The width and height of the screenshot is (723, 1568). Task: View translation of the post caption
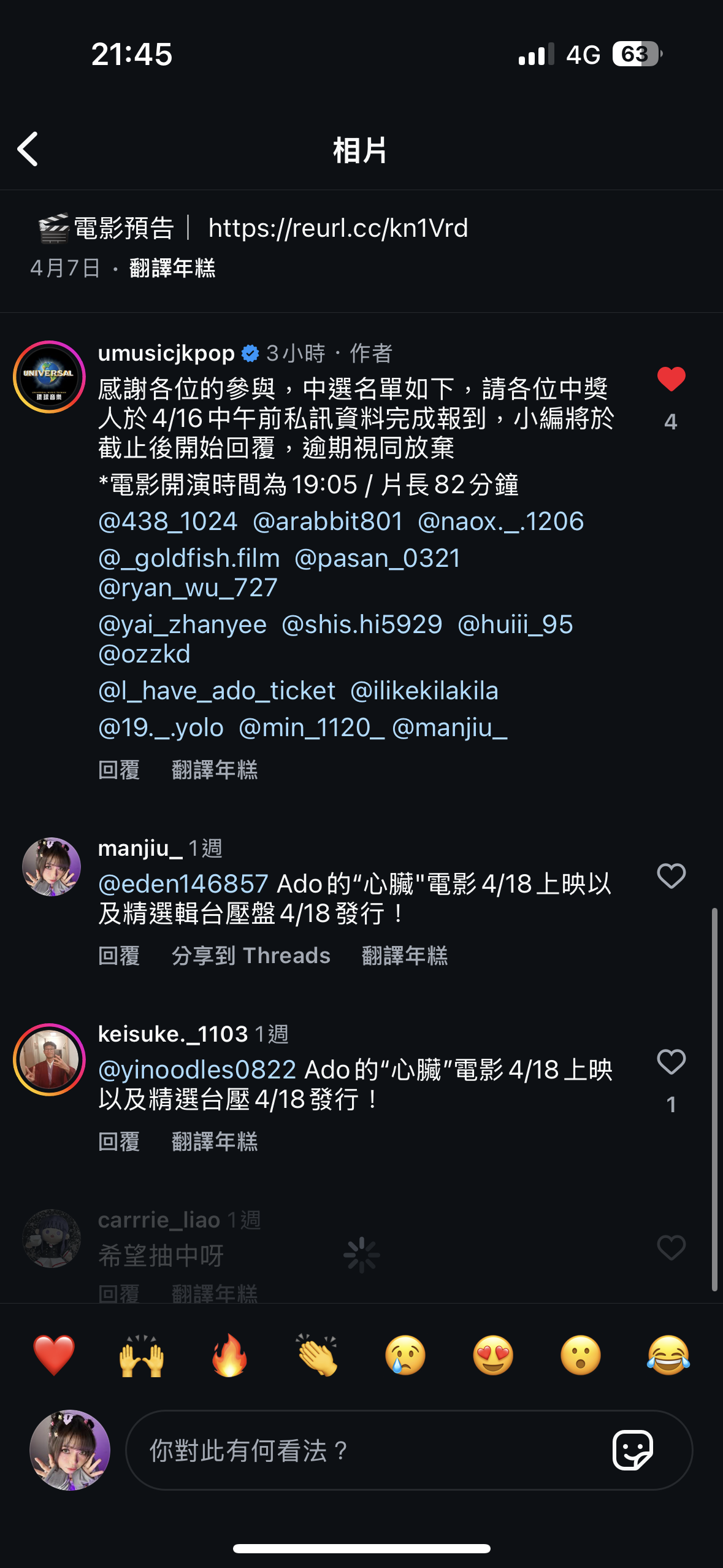click(172, 268)
